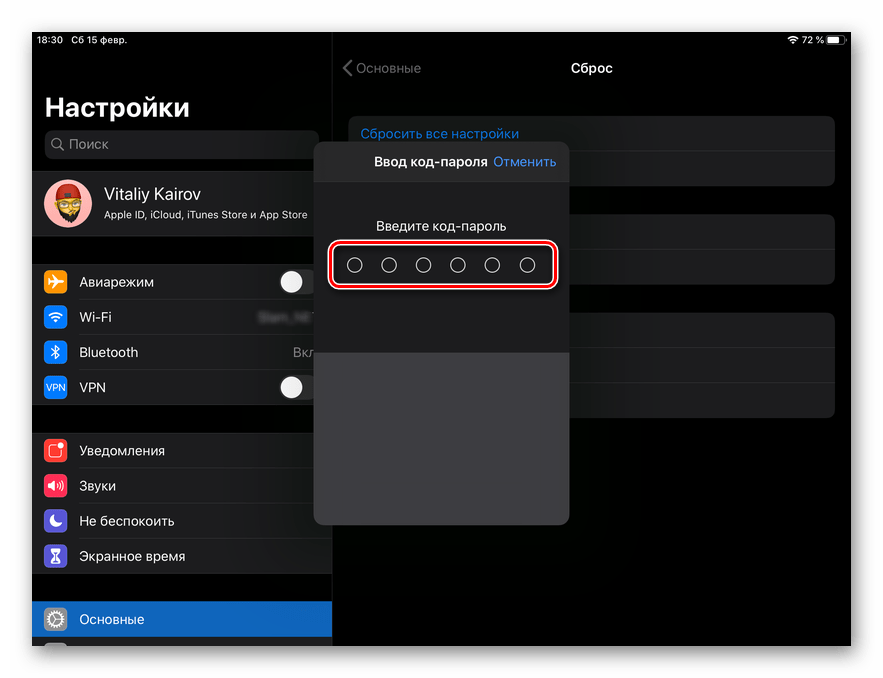The width and height of the screenshot is (883, 678).
Task: Click Отменить in passcode dialog
Action: click(x=524, y=162)
